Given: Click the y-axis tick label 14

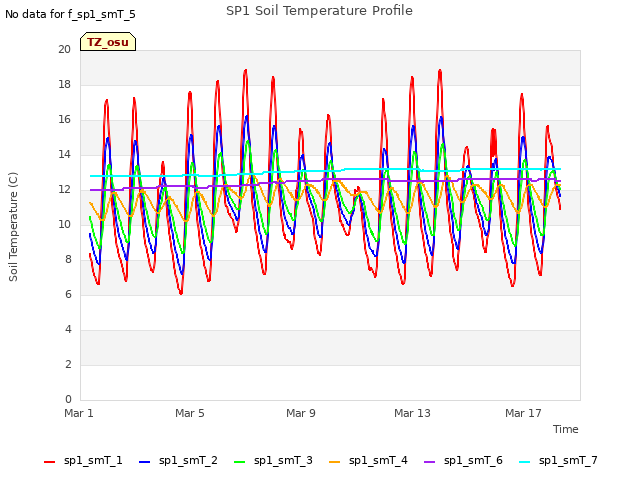Looking at the screenshot, I should coord(64,155).
